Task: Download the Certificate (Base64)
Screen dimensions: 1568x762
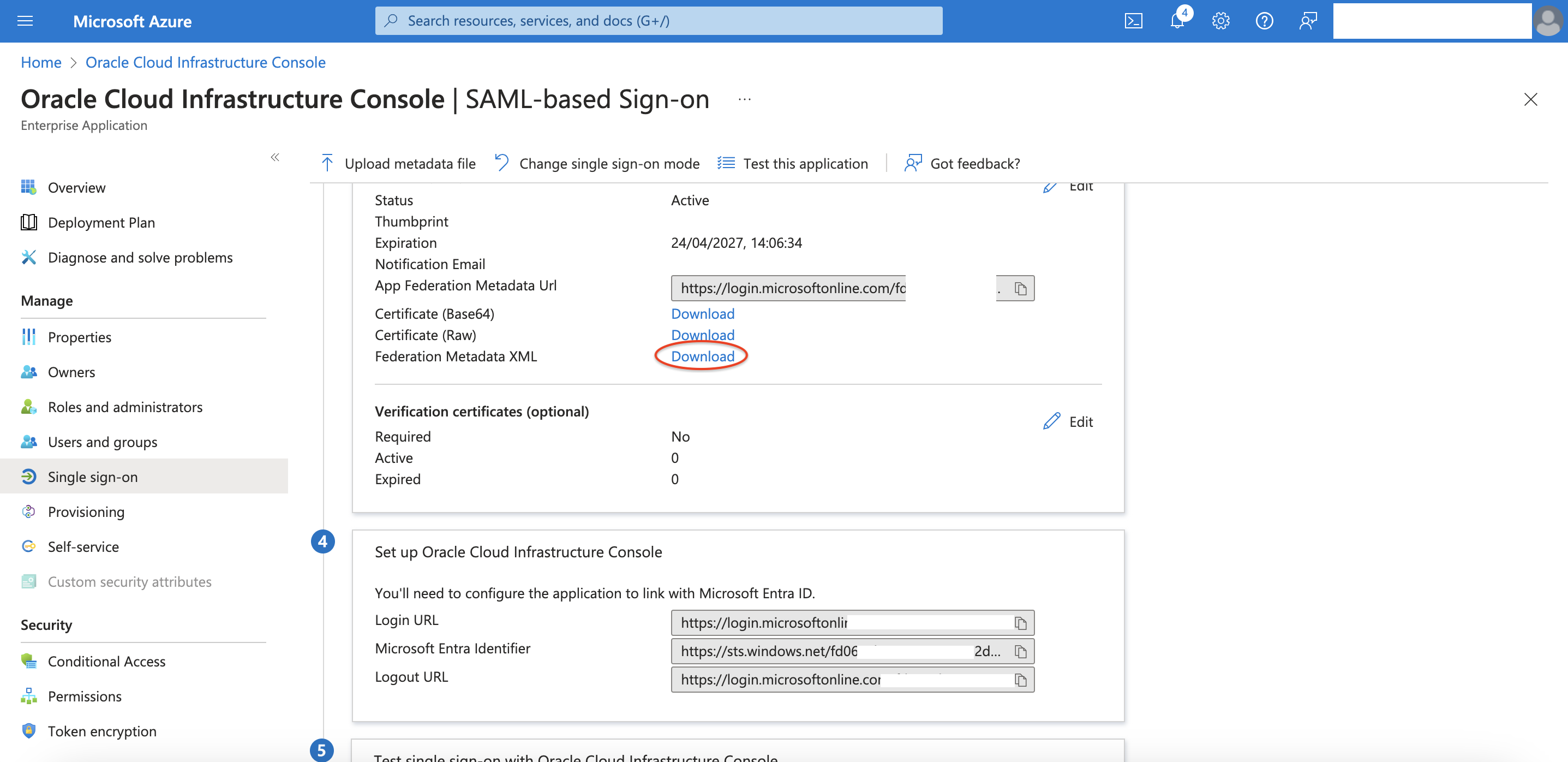Action: pos(702,314)
